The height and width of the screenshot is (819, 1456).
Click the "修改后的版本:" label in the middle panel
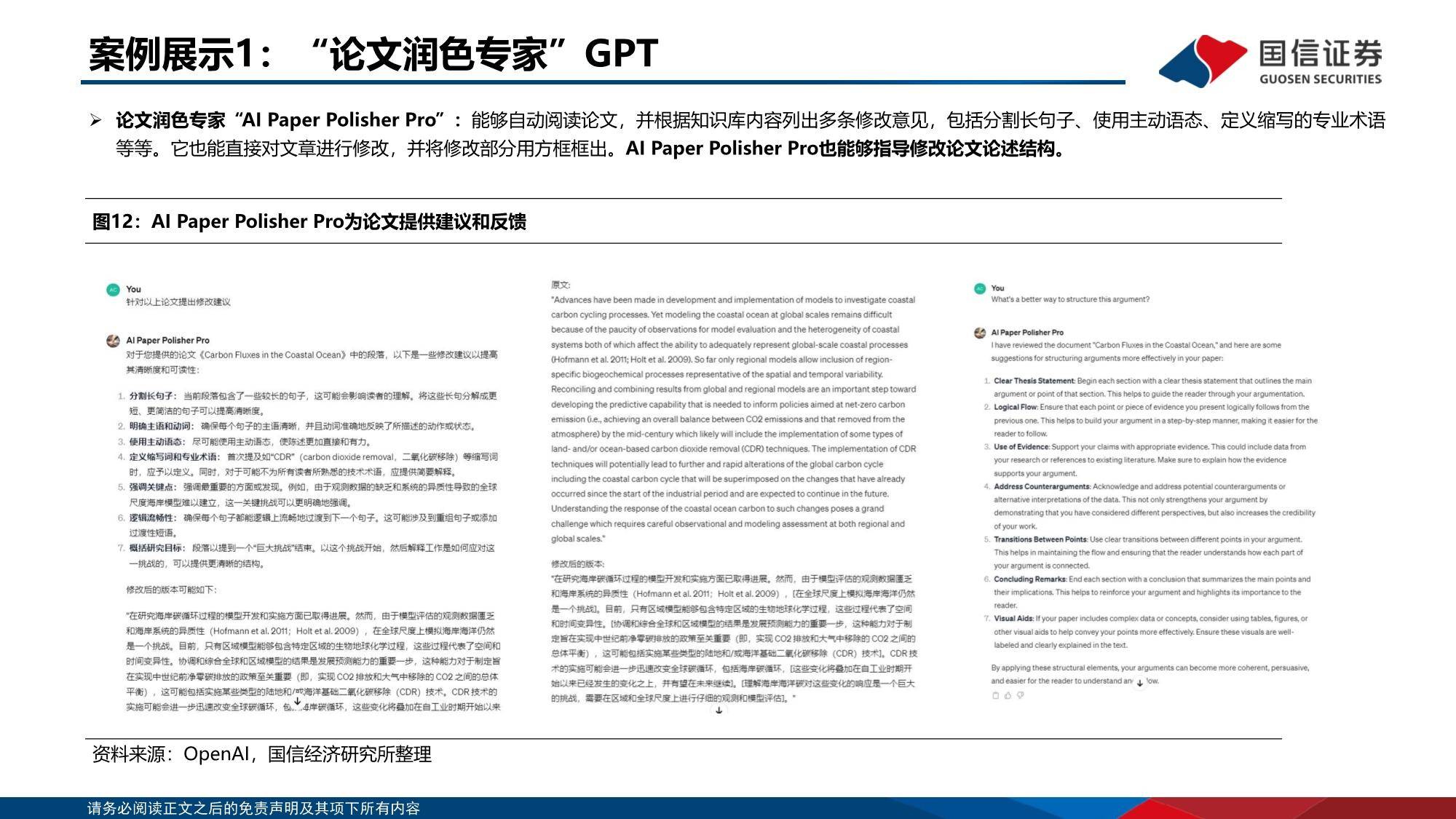[577, 564]
